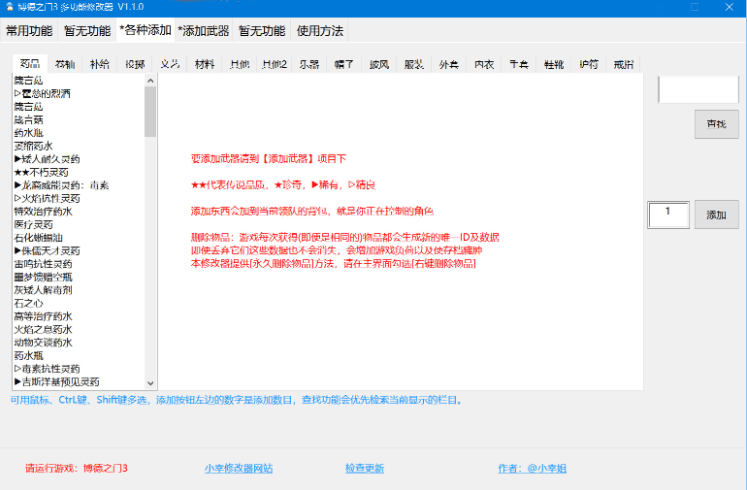747x490 pixels.
Task: Close the trainer window
Action: (729, 7)
